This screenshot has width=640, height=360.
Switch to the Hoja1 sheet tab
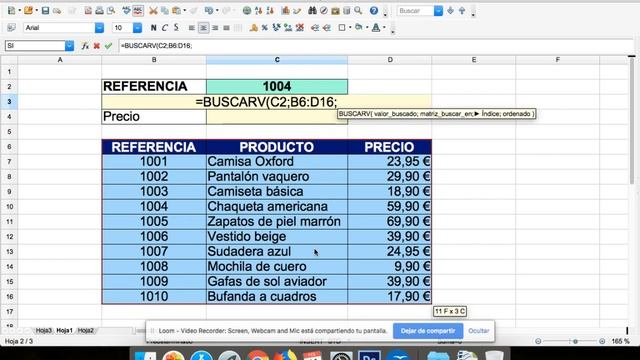[64, 331]
